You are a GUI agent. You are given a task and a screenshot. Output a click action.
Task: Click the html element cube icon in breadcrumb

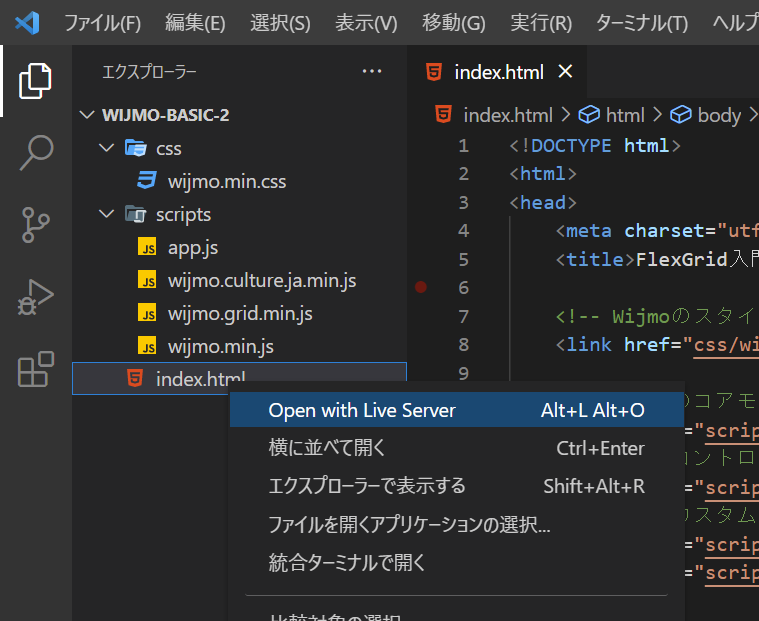[589, 115]
